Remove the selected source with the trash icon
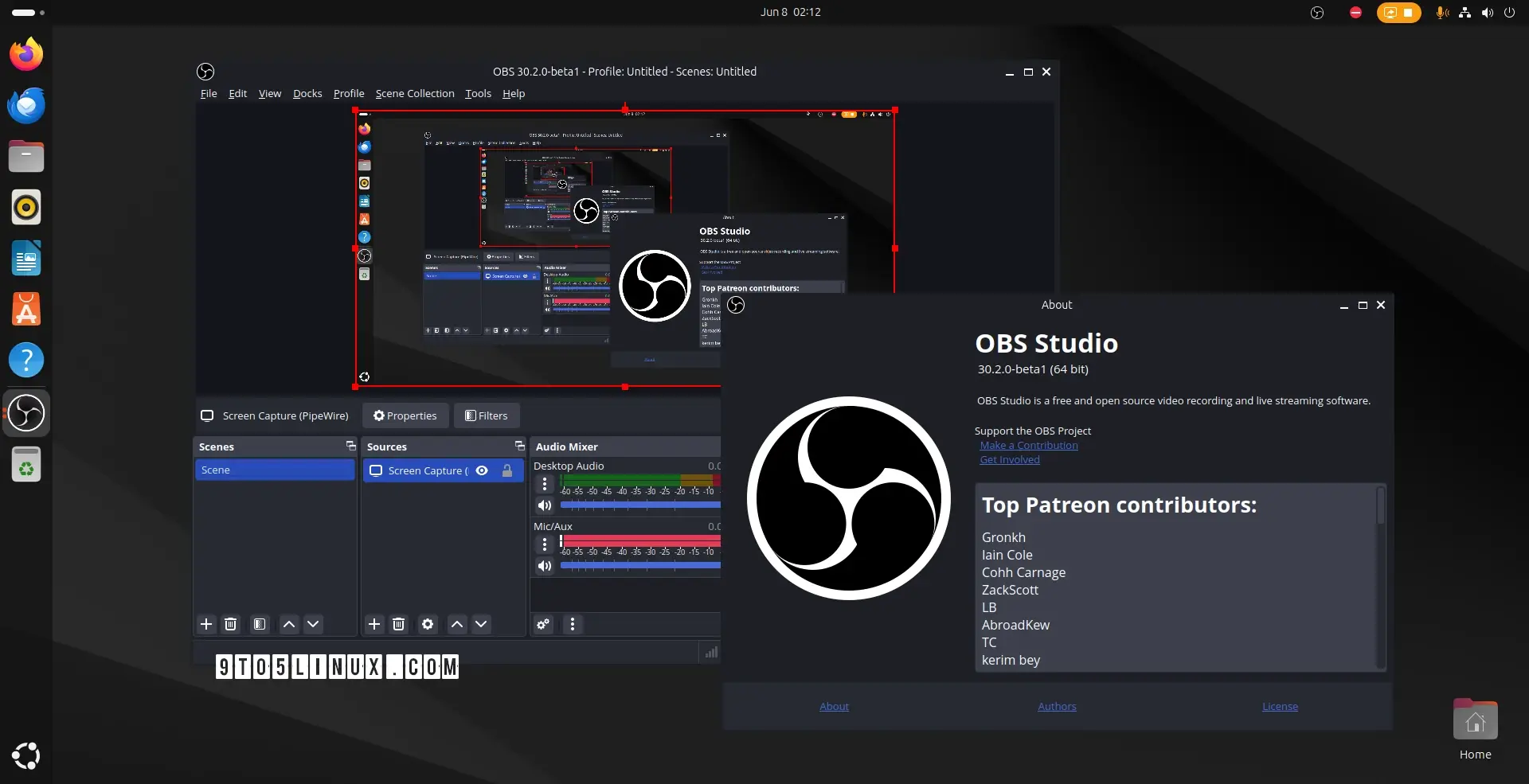 click(x=399, y=624)
